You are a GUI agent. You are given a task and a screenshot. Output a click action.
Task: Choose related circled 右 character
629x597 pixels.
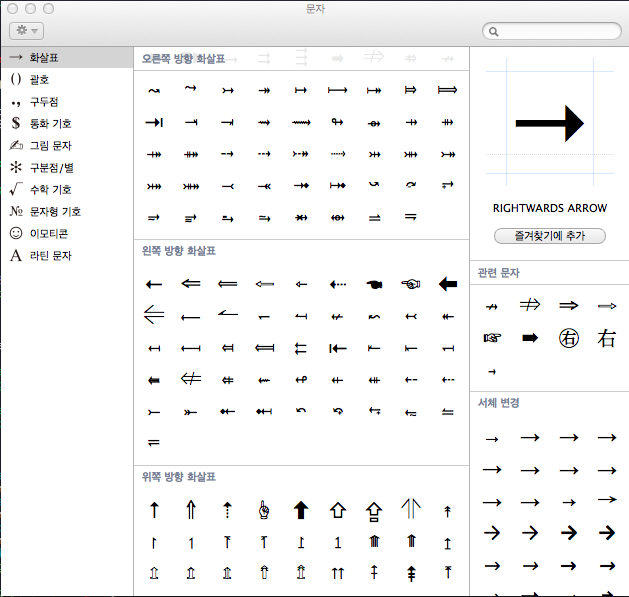pos(569,338)
